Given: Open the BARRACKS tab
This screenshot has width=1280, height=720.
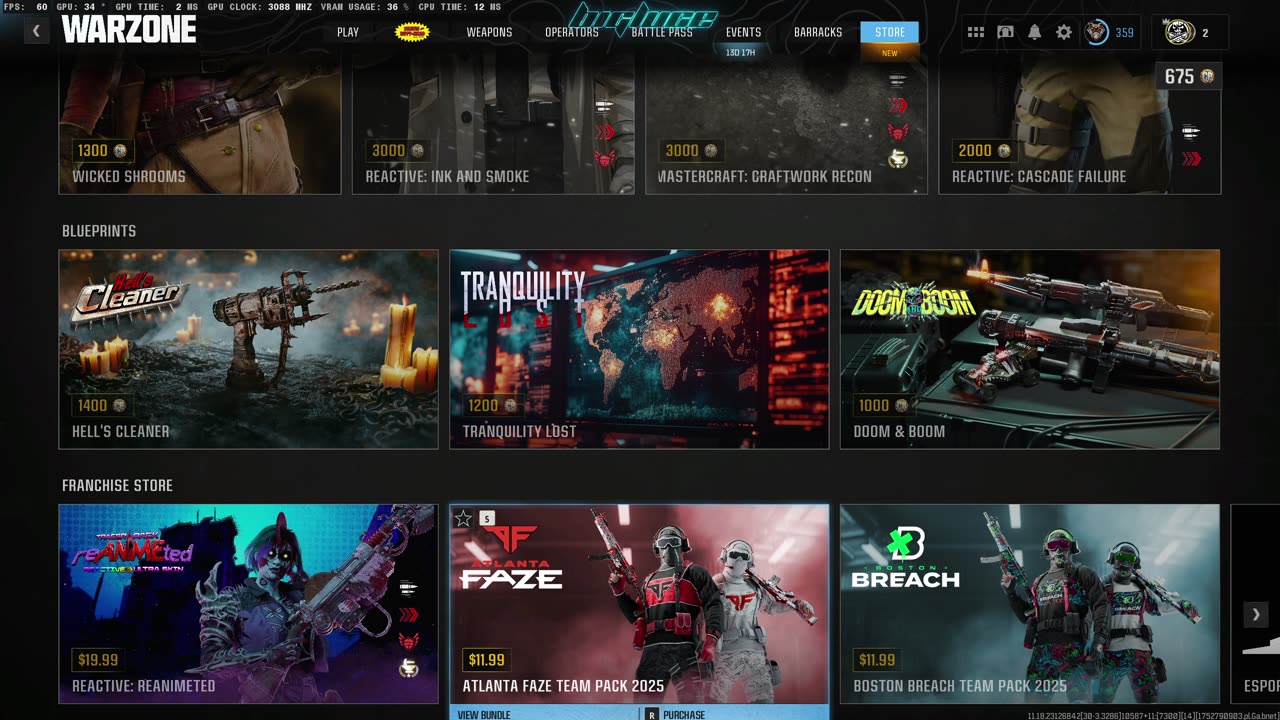Looking at the screenshot, I should [x=818, y=32].
